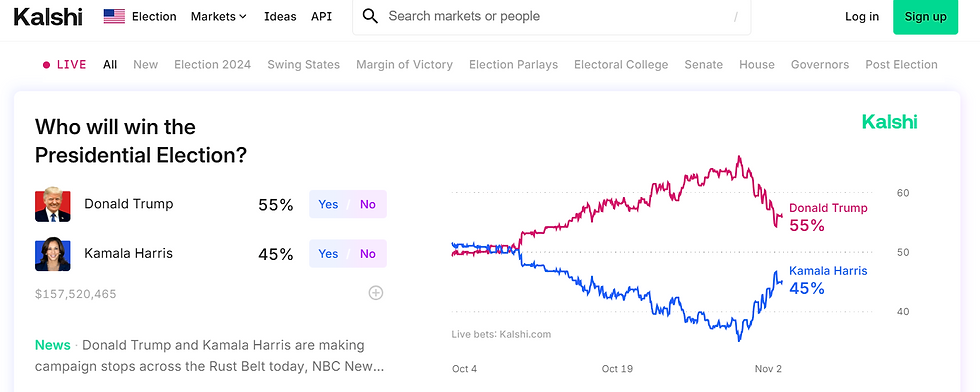Select Yes for Kamala Harris

coord(328,254)
